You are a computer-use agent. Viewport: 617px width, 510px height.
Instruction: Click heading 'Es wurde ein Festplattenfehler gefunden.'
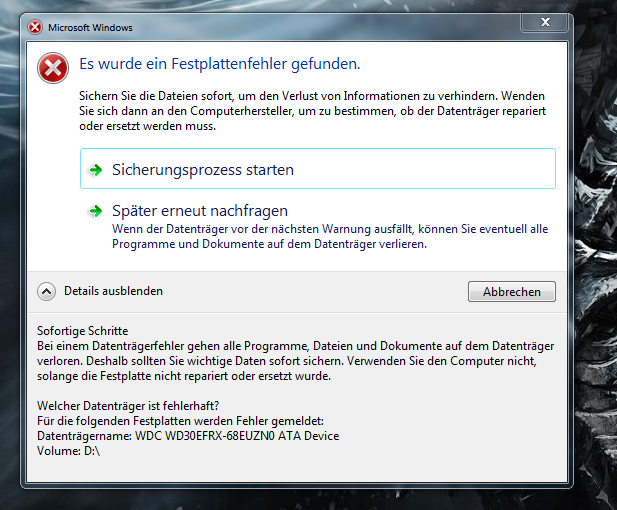pyautogui.click(x=220, y=64)
